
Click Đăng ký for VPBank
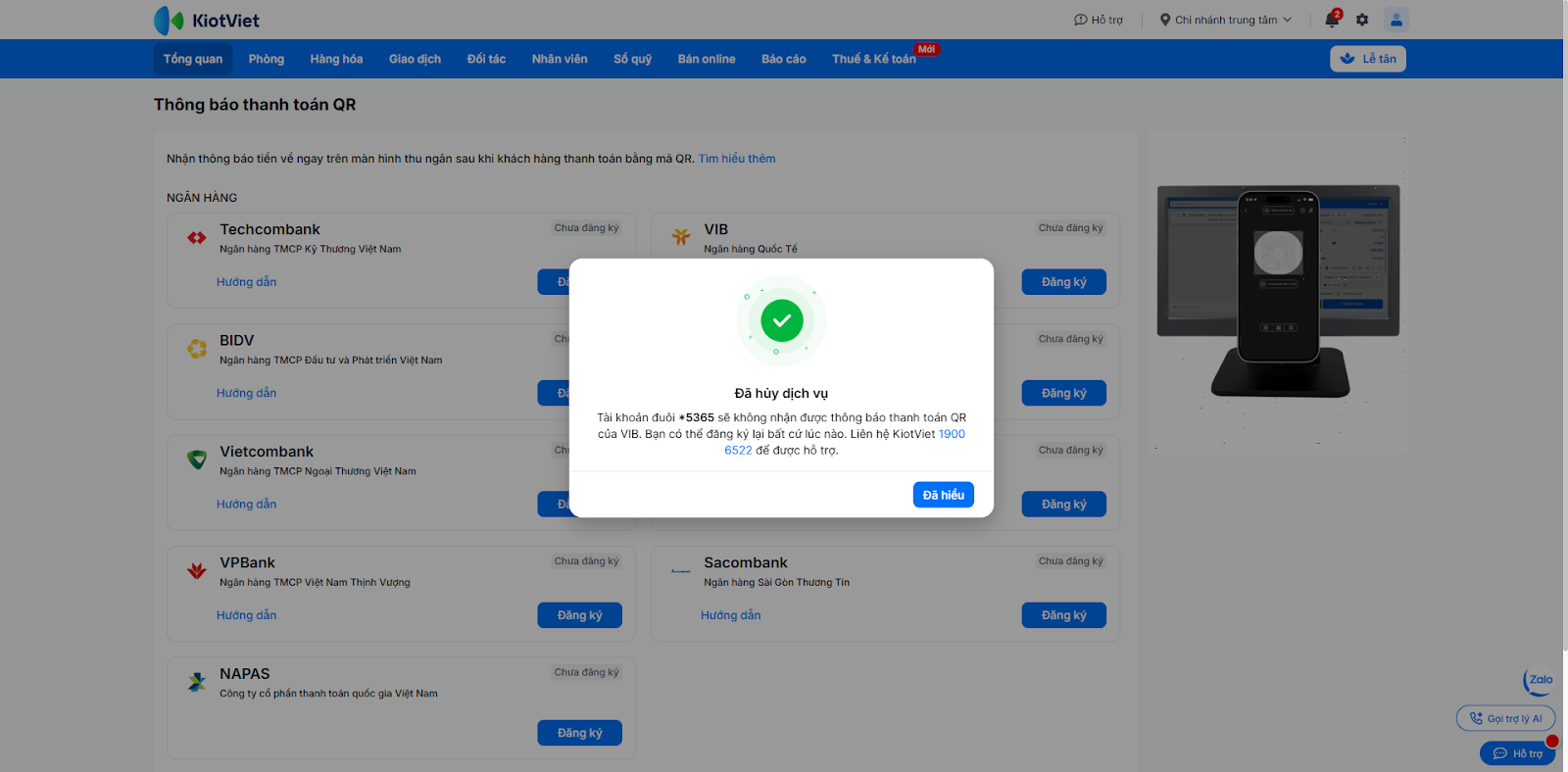[x=580, y=615]
